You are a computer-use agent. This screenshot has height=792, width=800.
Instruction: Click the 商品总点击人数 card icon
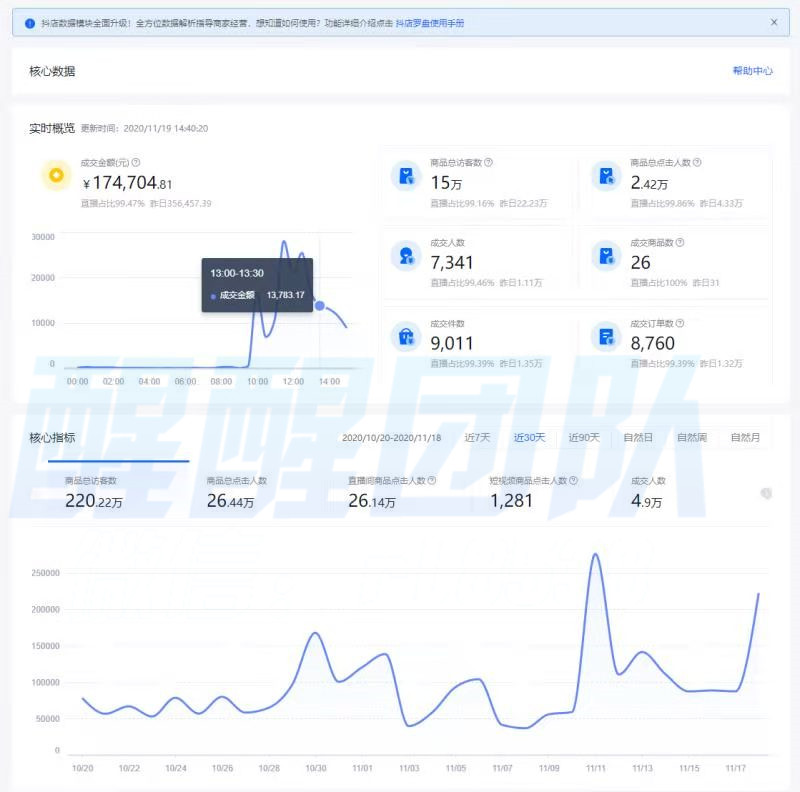(606, 176)
